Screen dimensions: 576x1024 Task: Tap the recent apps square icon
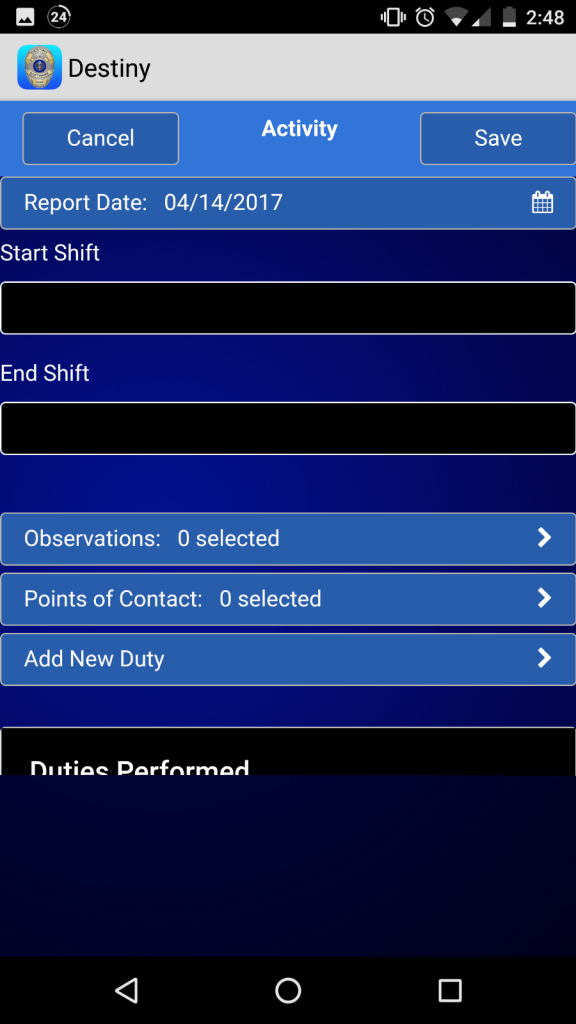pos(450,990)
